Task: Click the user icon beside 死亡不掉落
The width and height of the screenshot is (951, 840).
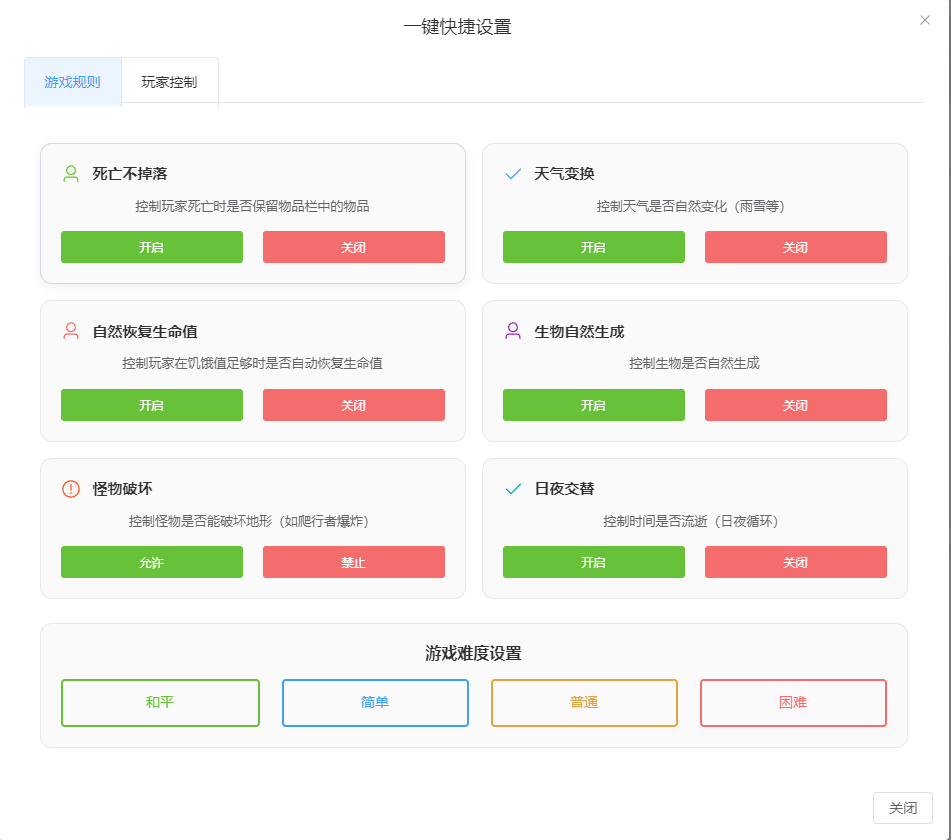Action: 71,173
